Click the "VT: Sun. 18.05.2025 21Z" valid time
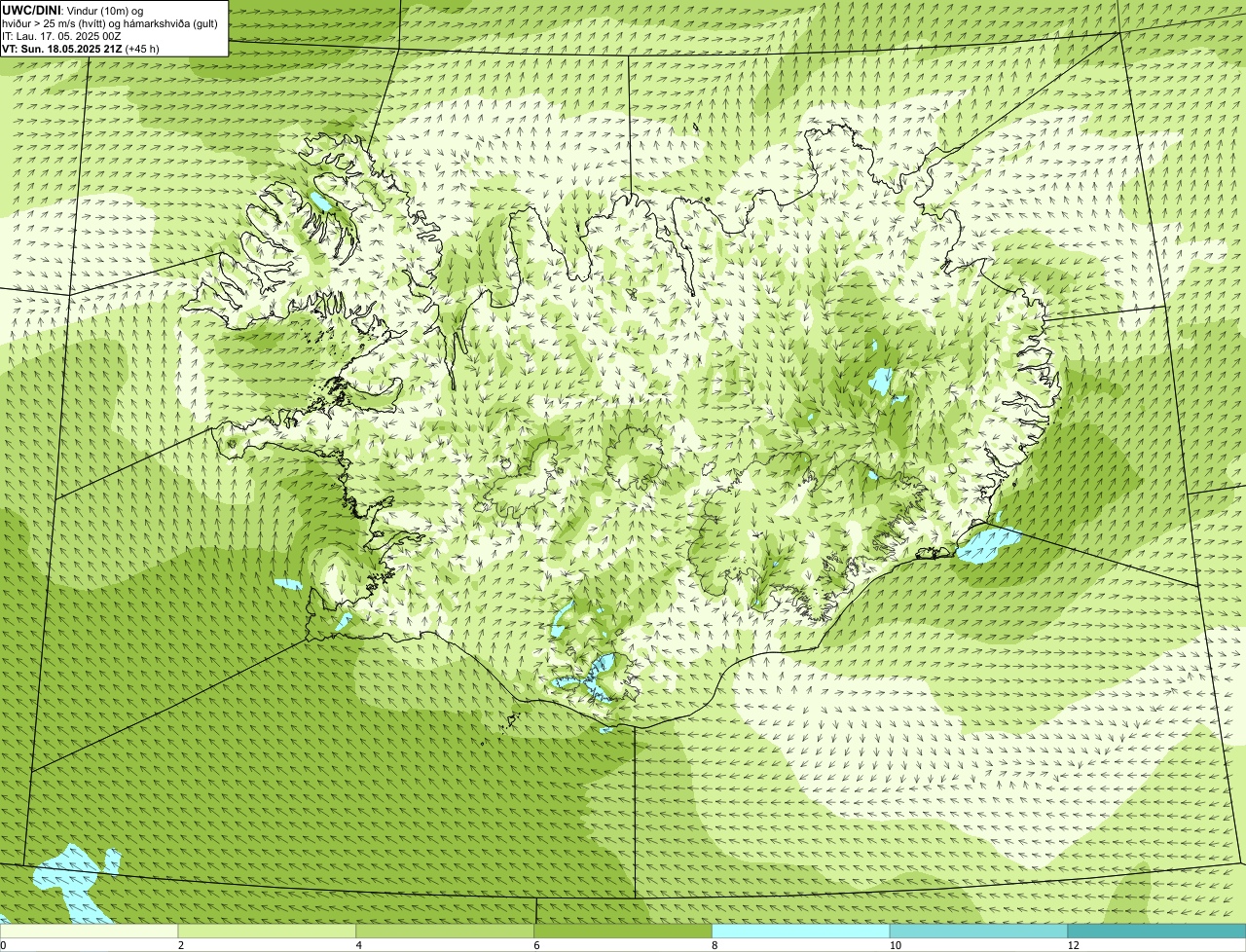 62,49
